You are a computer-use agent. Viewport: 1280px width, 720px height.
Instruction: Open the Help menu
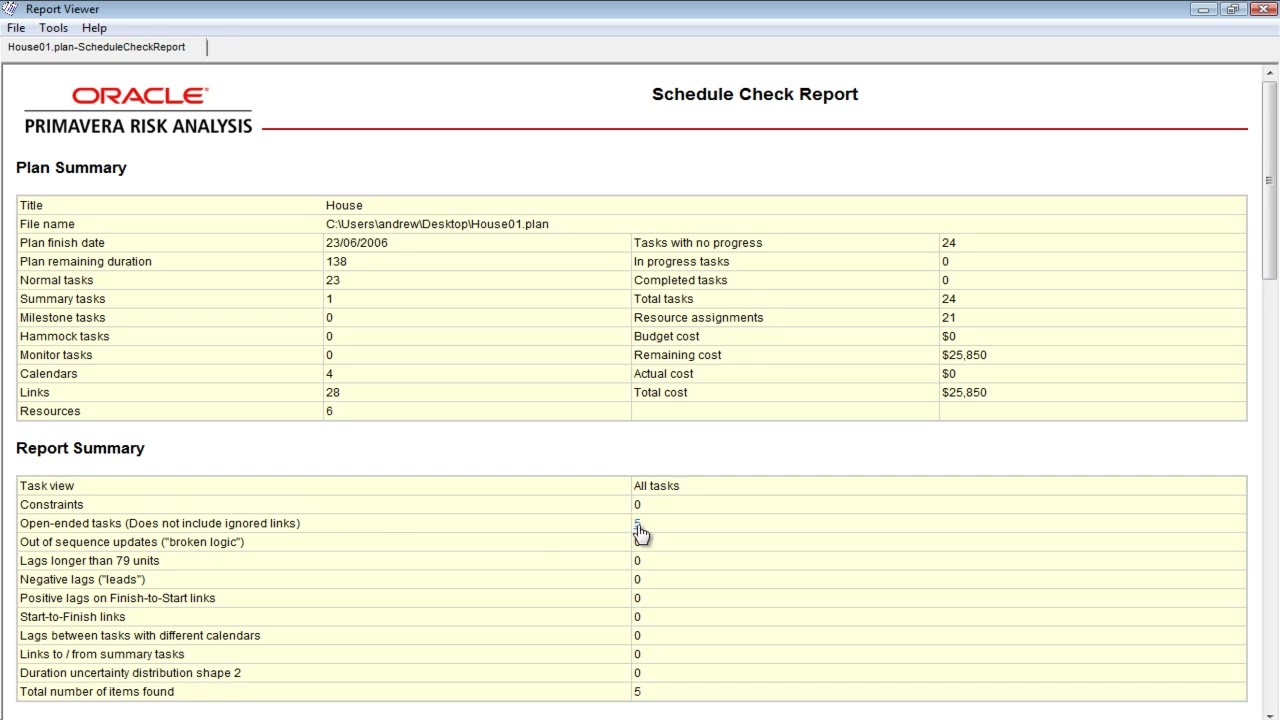click(x=94, y=28)
